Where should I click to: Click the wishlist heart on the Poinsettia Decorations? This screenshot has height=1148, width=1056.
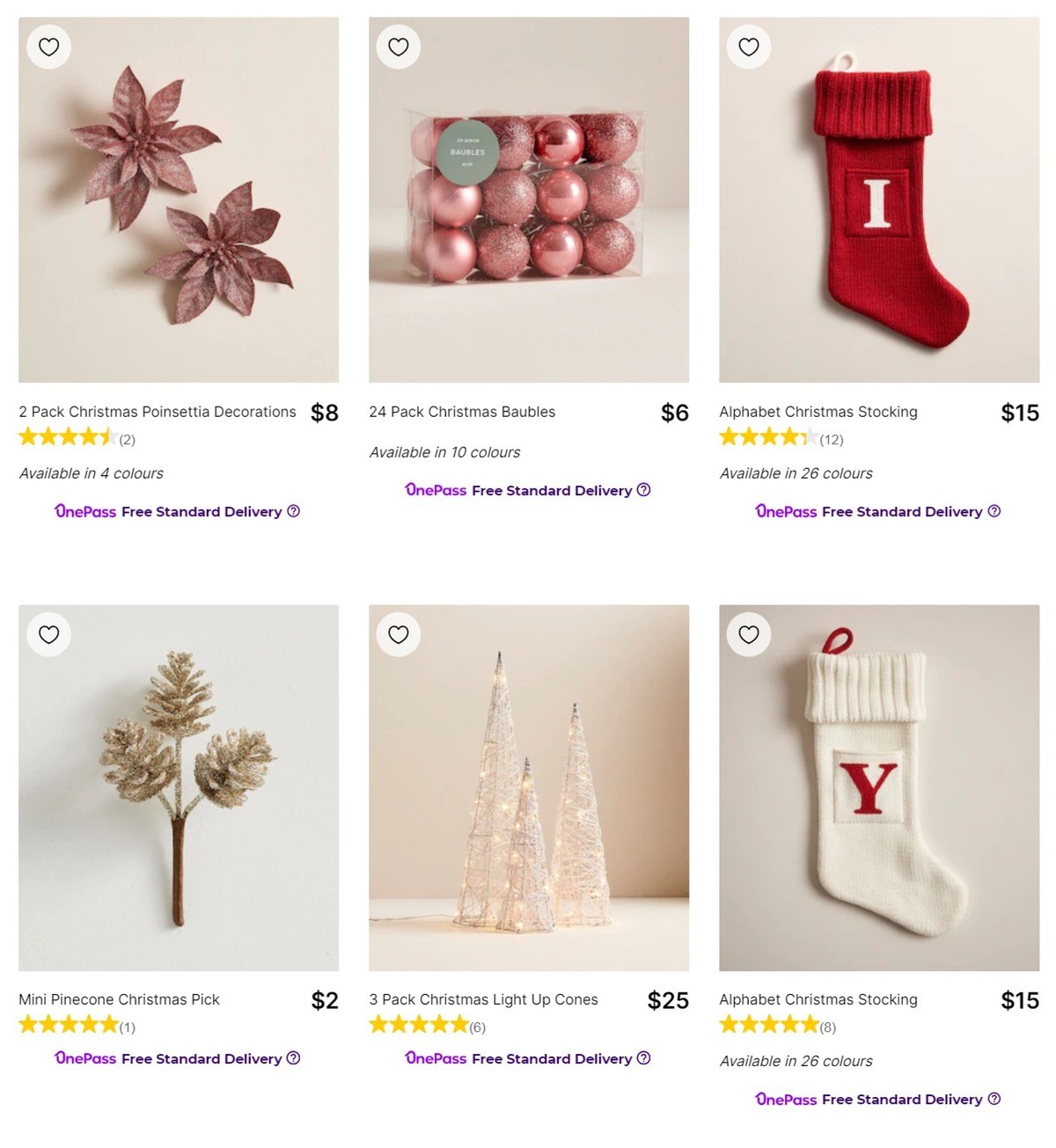tap(48, 47)
